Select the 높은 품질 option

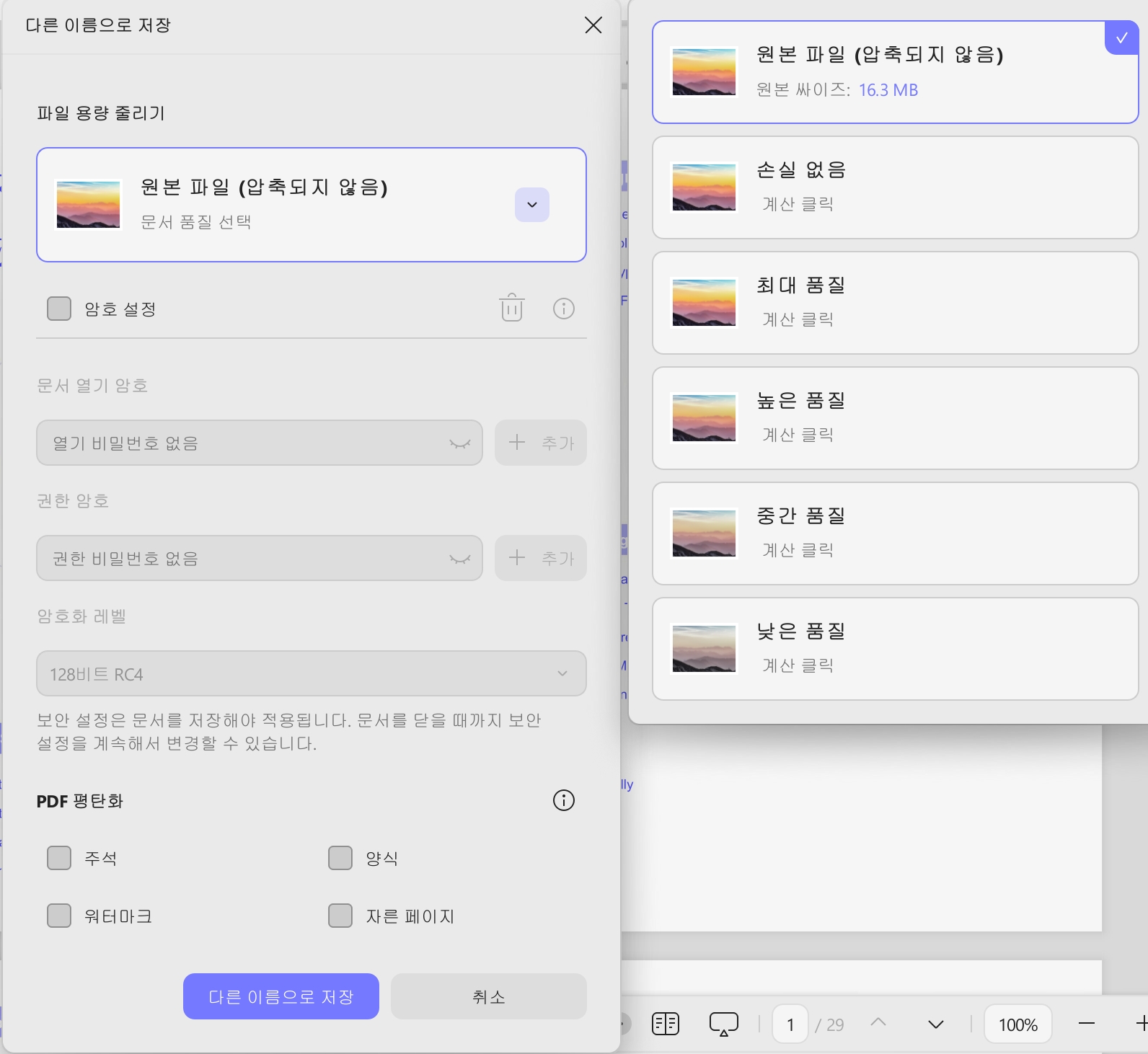[896, 418]
